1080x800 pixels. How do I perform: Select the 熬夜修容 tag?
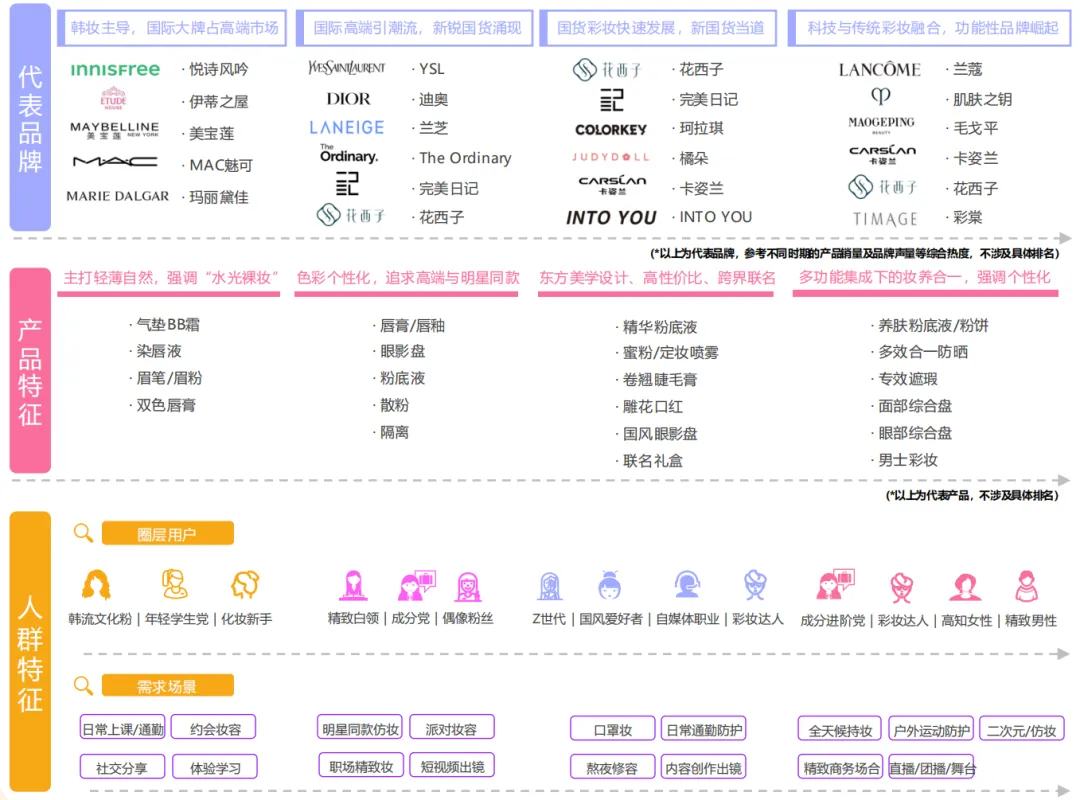point(612,767)
